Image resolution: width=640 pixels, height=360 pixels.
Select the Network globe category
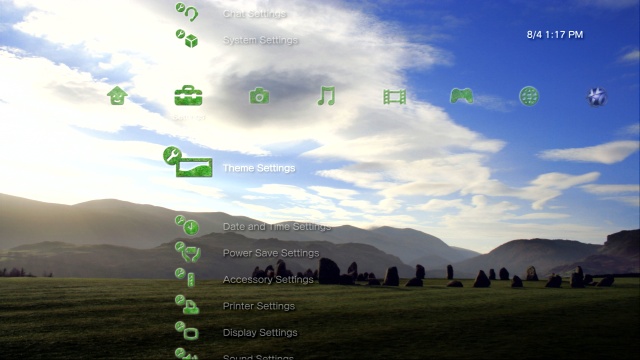coord(529,96)
